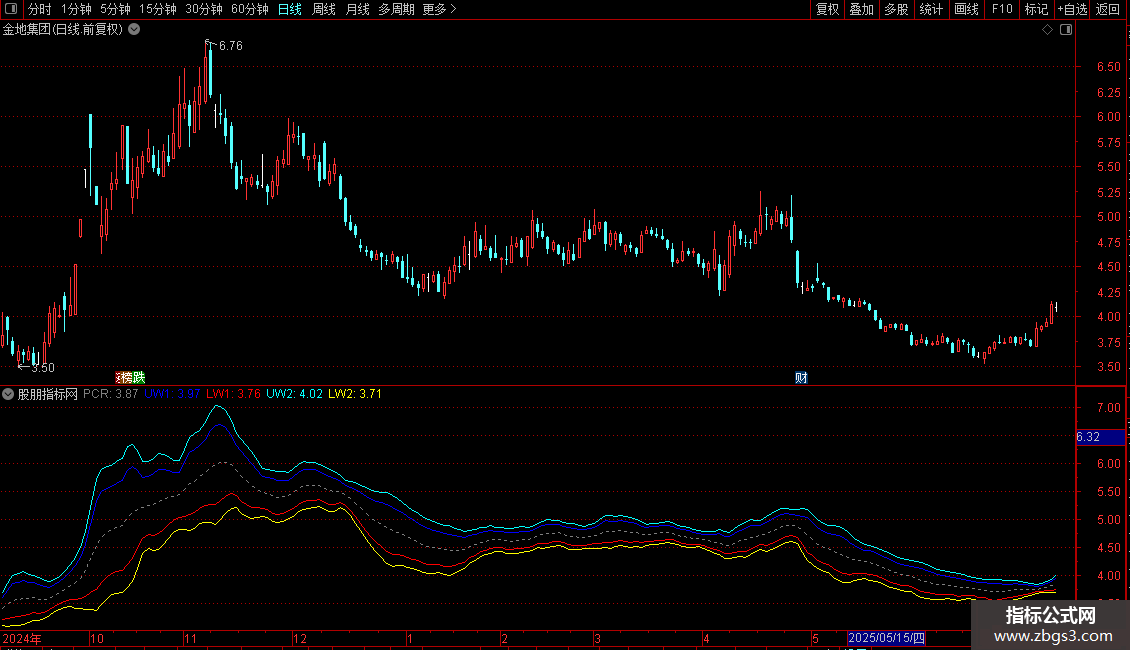Screen dimensions: 1130x650
Task: Click the UW2: 4.02 indicator label
Action: point(294,394)
